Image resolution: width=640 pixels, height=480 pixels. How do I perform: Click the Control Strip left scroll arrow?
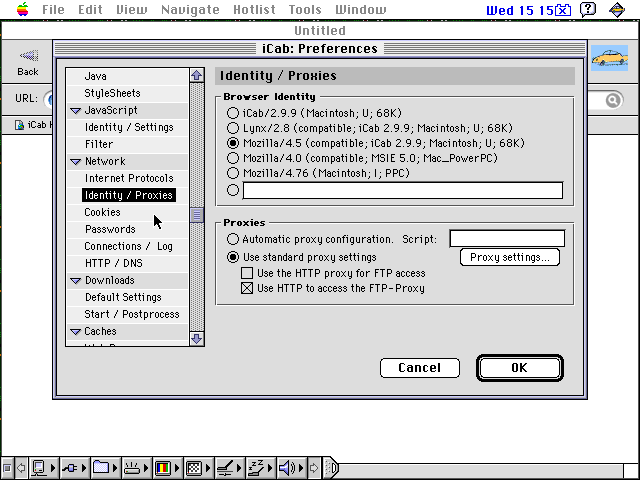(x=21, y=468)
